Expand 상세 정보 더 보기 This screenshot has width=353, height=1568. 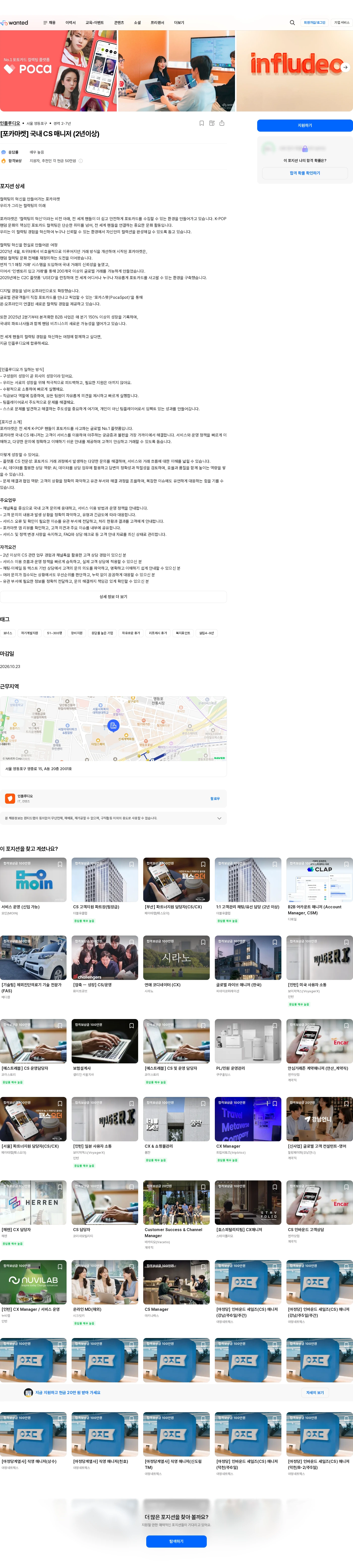(x=113, y=597)
